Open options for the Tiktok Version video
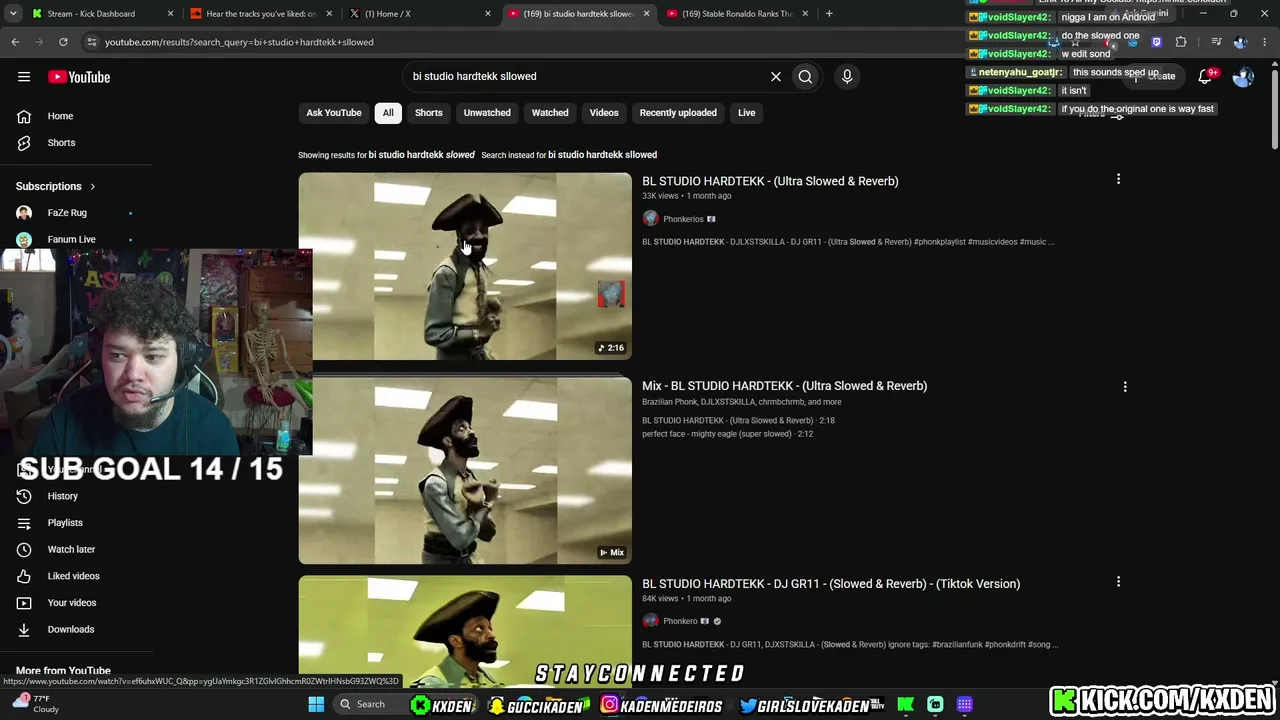1280x720 pixels. tap(1118, 581)
